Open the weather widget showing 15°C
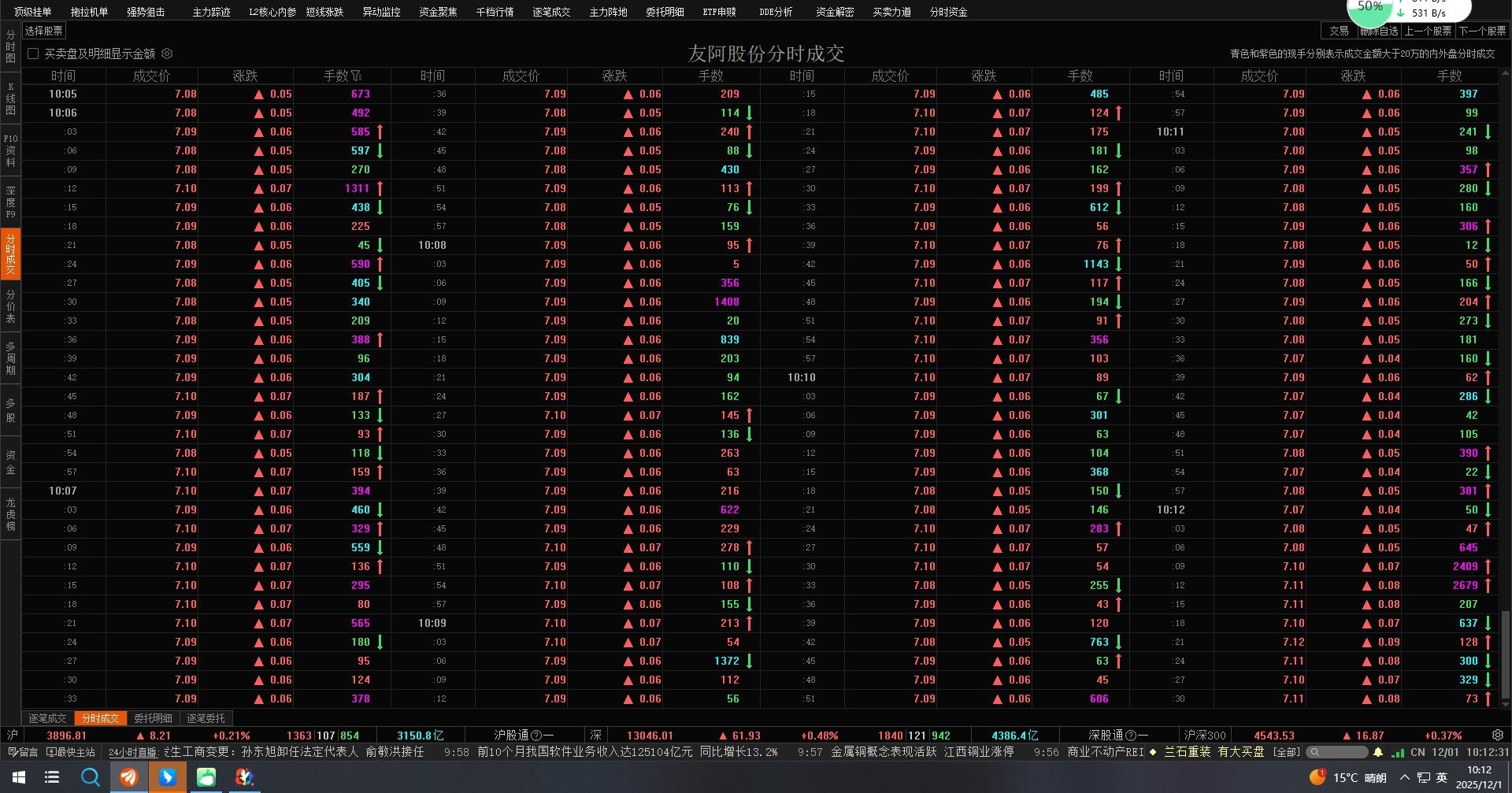Image resolution: width=1512 pixels, height=793 pixels. [x=1347, y=777]
